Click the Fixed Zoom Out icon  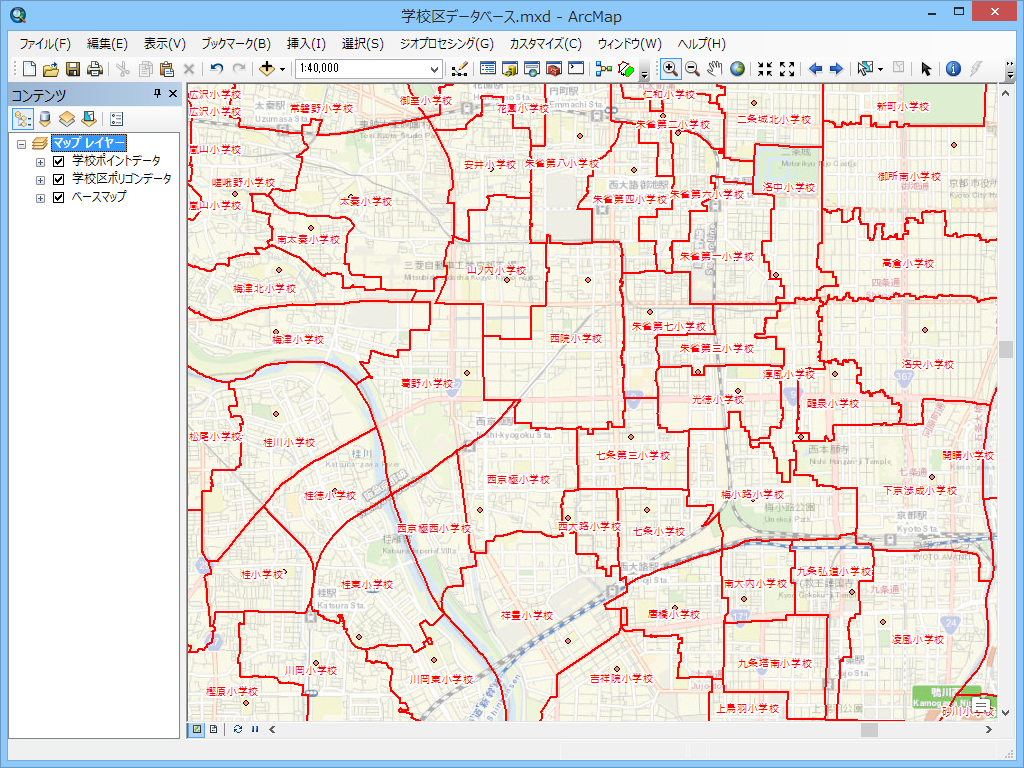point(787,69)
